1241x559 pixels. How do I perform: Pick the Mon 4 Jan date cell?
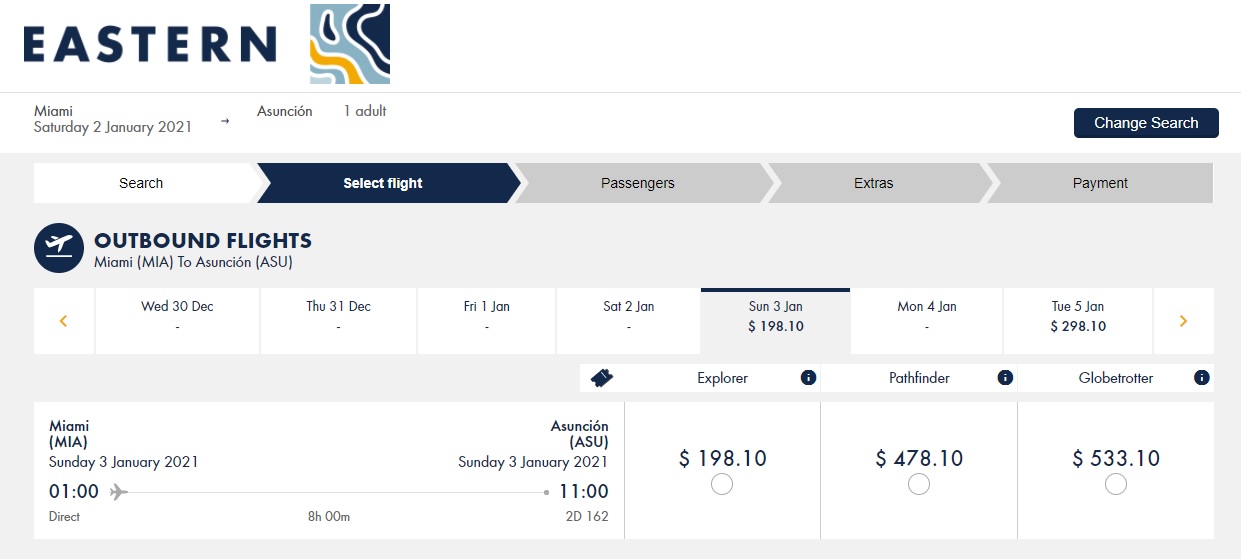pyautogui.click(x=927, y=321)
